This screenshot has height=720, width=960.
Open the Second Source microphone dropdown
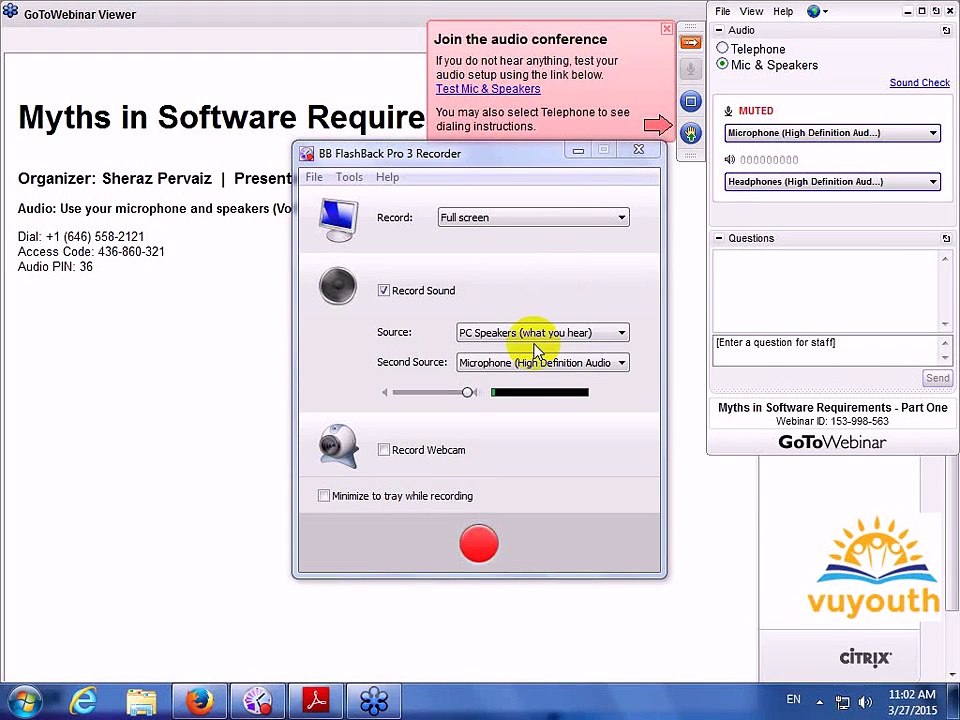[542, 362]
